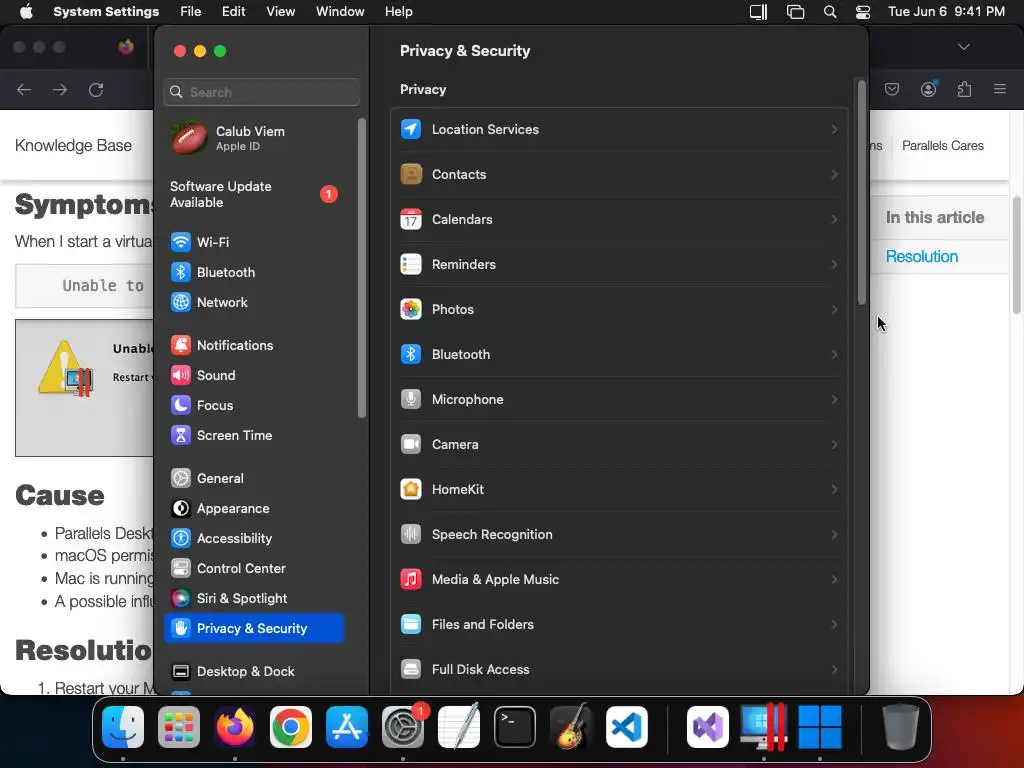Open Appearance settings
This screenshot has width=1024, height=768.
(254, 509)
